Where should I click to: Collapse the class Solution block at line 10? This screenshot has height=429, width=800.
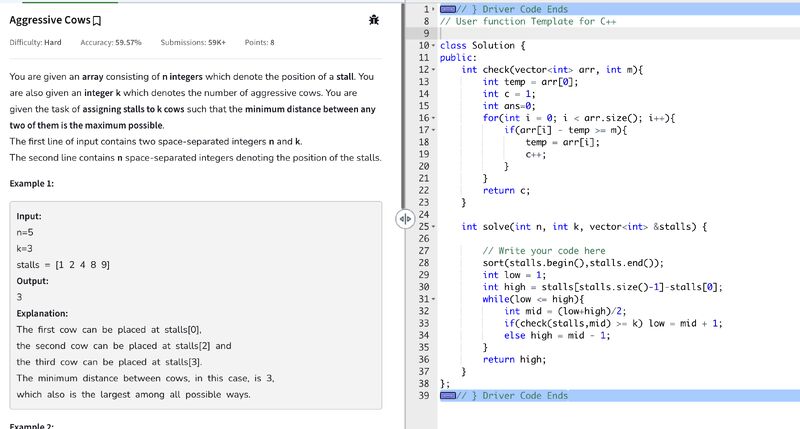click(x=431, y=45)
